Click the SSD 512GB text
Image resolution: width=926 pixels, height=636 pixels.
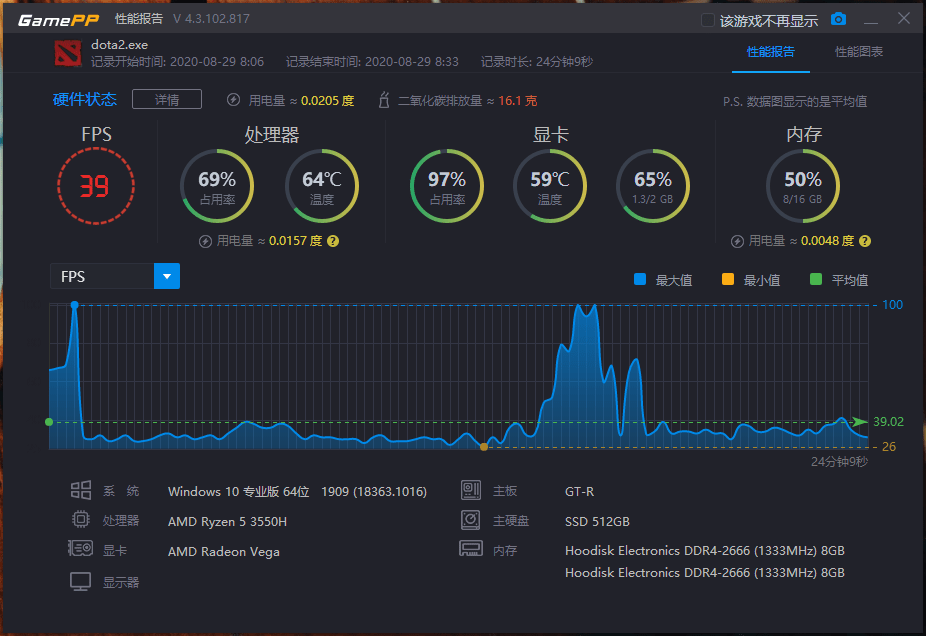point(597,521)
